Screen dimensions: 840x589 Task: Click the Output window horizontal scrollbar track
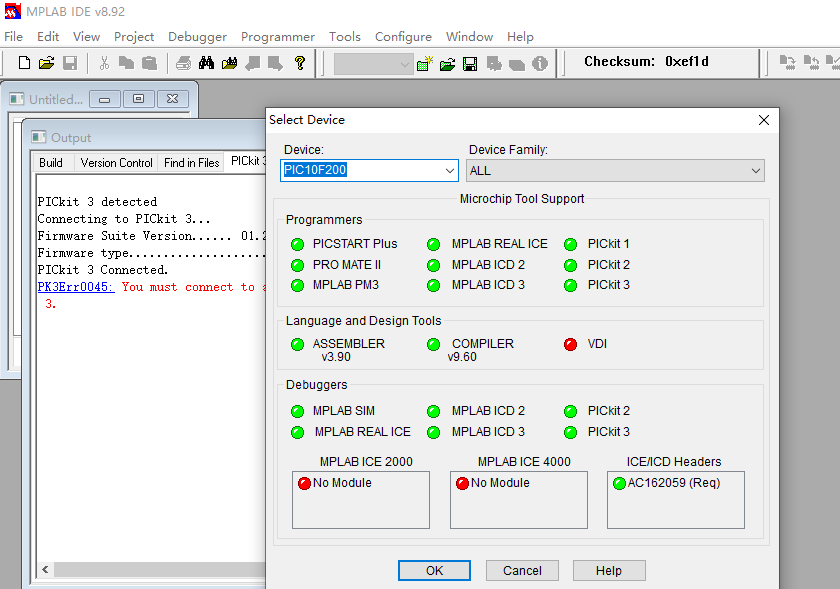click(x=160, y=569)
